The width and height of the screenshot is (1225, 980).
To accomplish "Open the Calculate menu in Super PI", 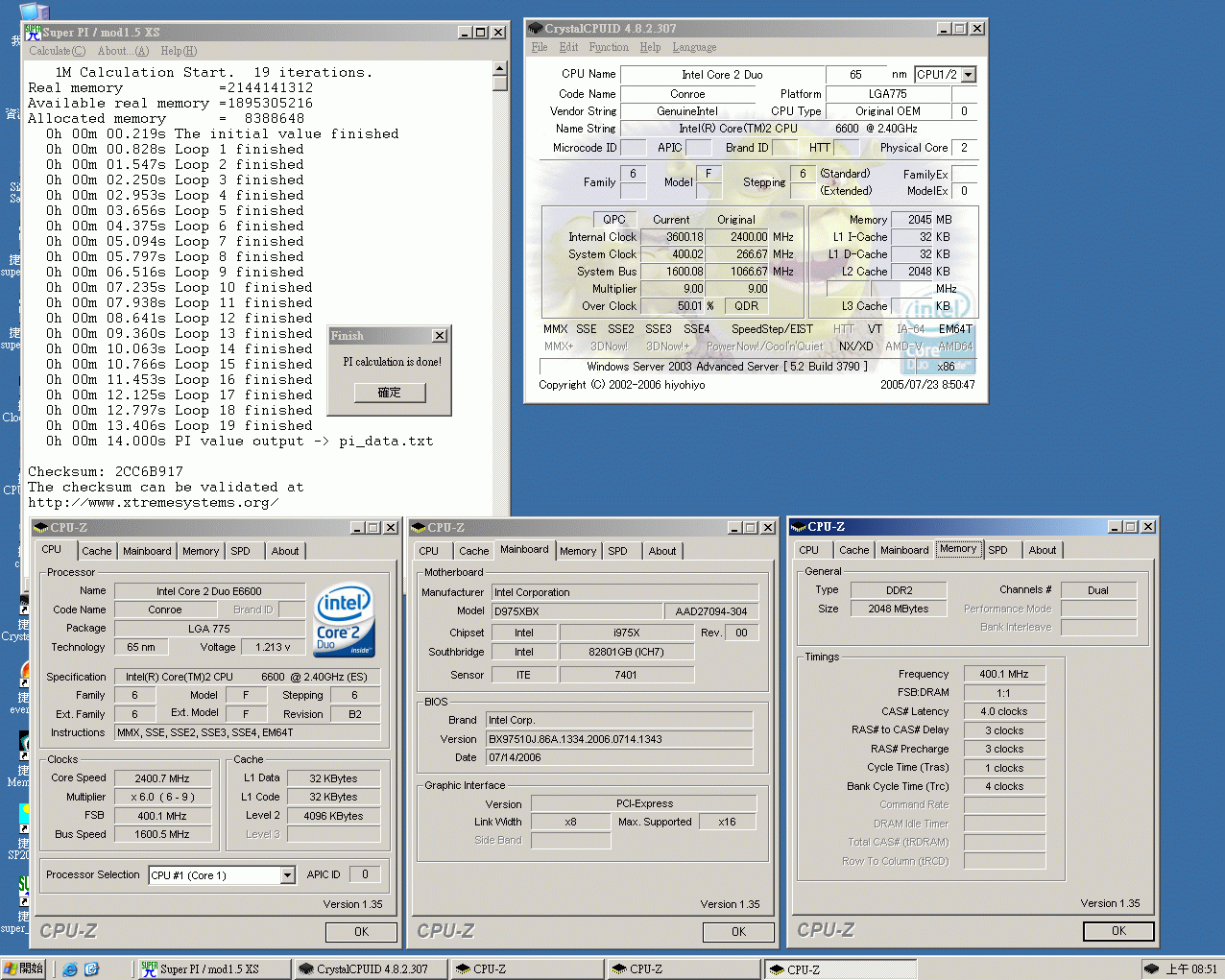I will (57, 51).
